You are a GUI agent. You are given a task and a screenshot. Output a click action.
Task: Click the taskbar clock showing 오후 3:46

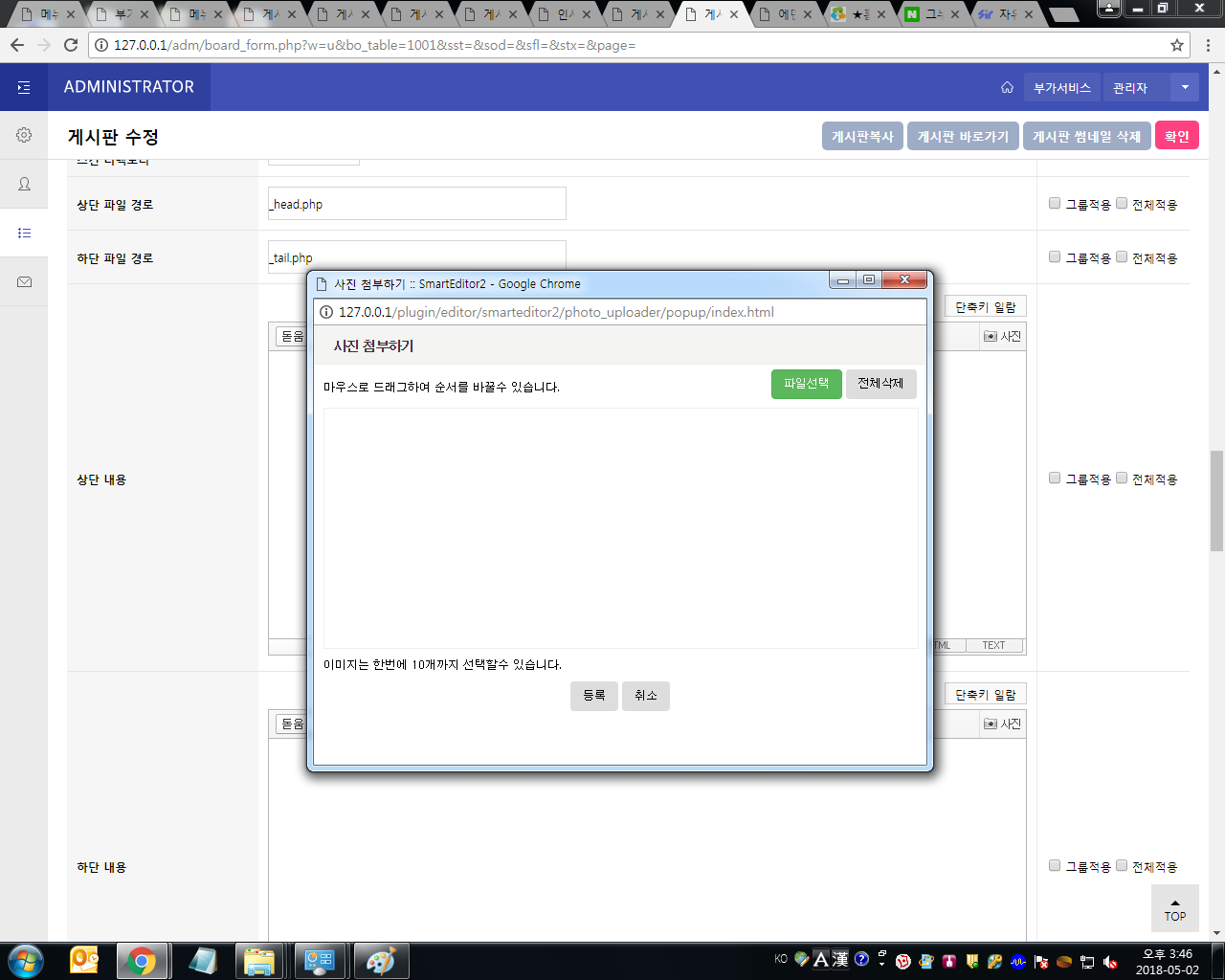coord(1168,961)
